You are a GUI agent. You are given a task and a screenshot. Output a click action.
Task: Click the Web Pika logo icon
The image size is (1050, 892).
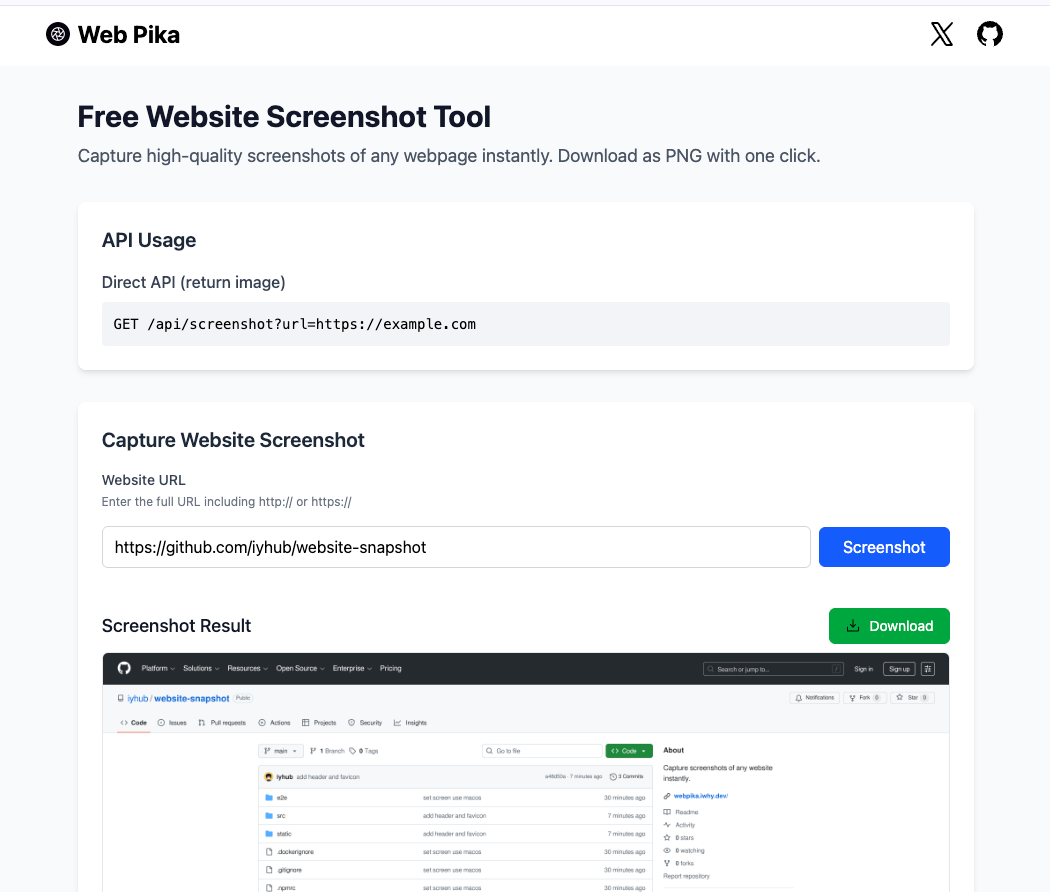click(58, 34)
